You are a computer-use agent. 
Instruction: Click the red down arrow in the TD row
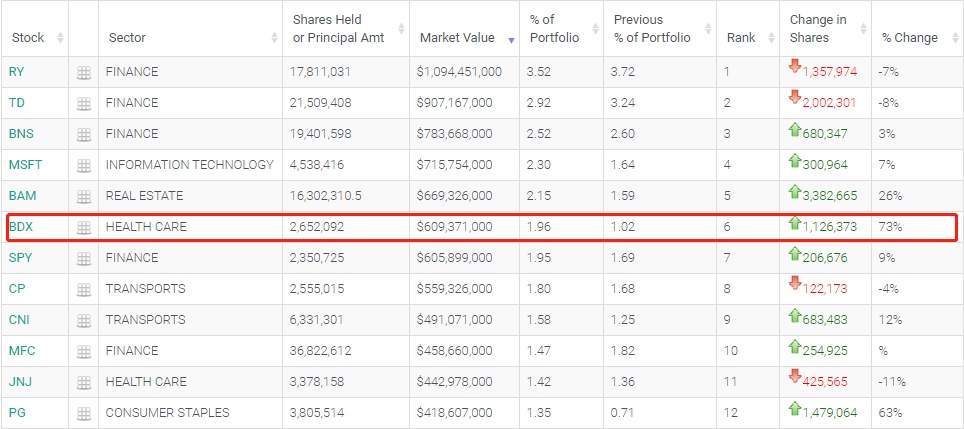(795, 98)
